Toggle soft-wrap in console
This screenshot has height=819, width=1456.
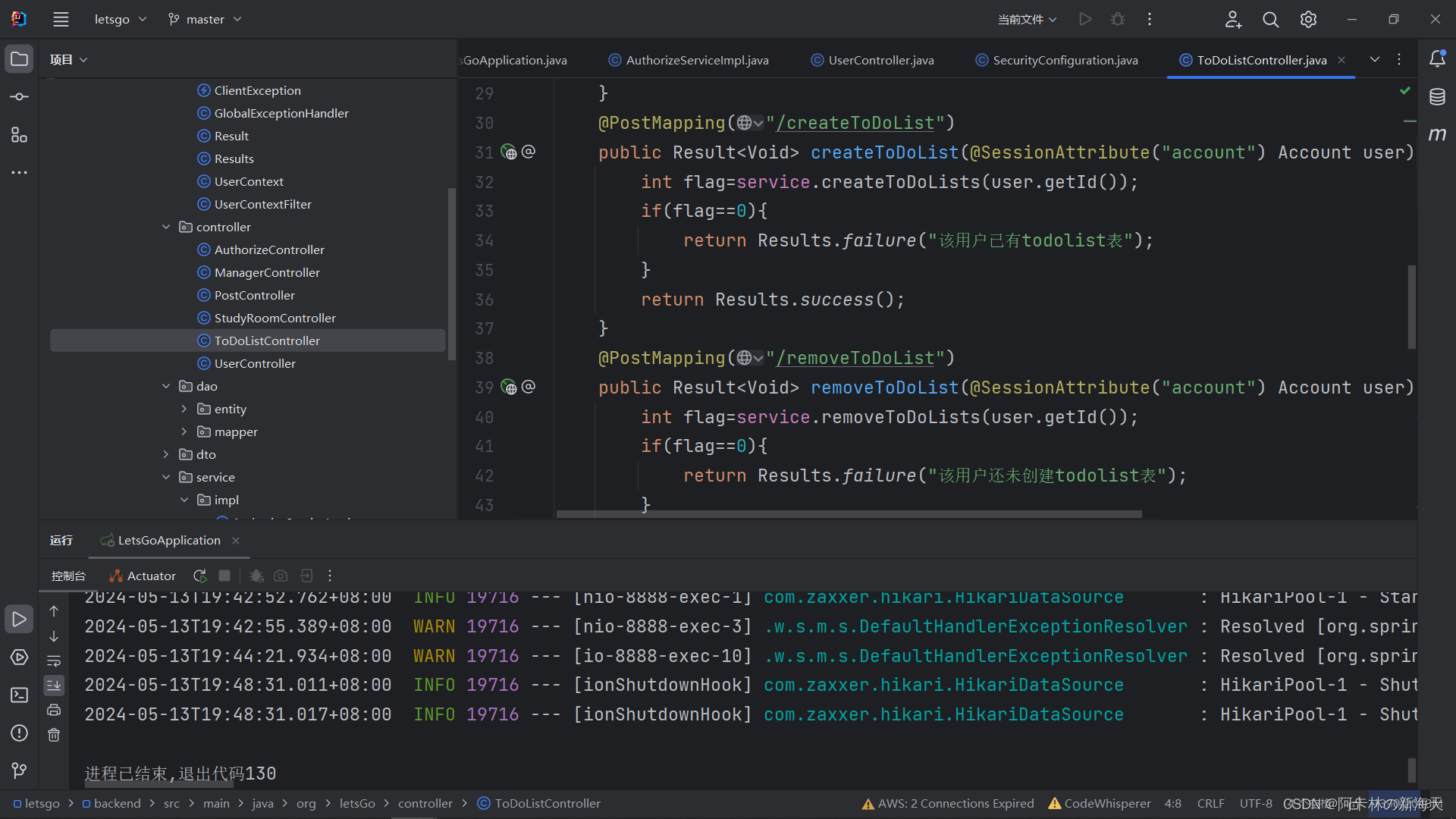coord(54,661)
